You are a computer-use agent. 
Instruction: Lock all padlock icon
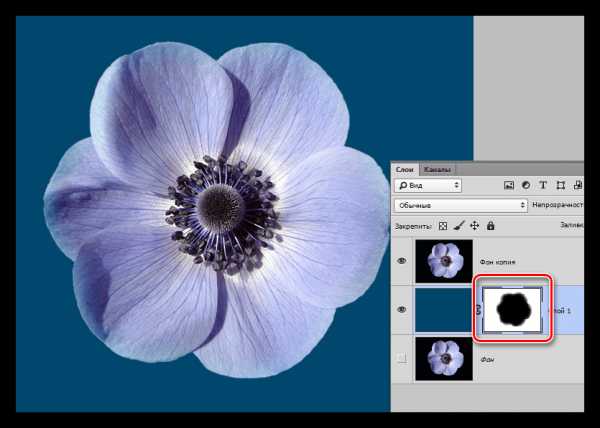coord(491,225)
